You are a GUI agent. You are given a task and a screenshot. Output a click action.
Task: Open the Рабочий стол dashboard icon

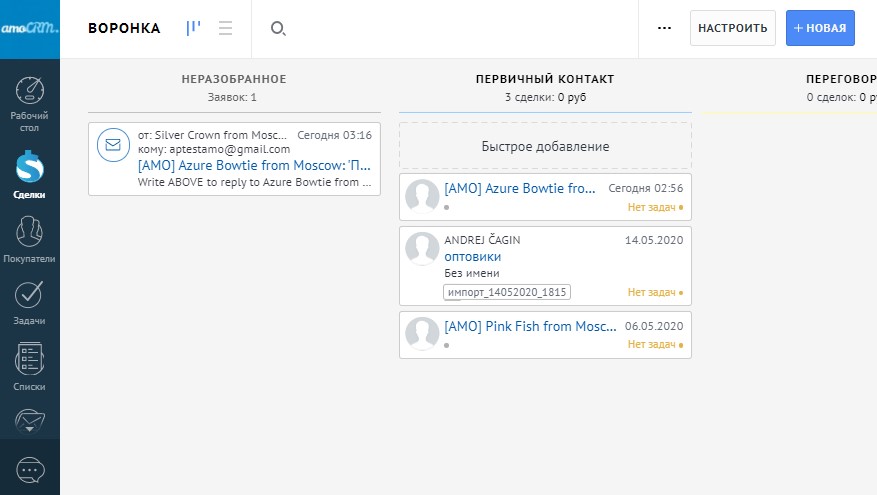29,102
